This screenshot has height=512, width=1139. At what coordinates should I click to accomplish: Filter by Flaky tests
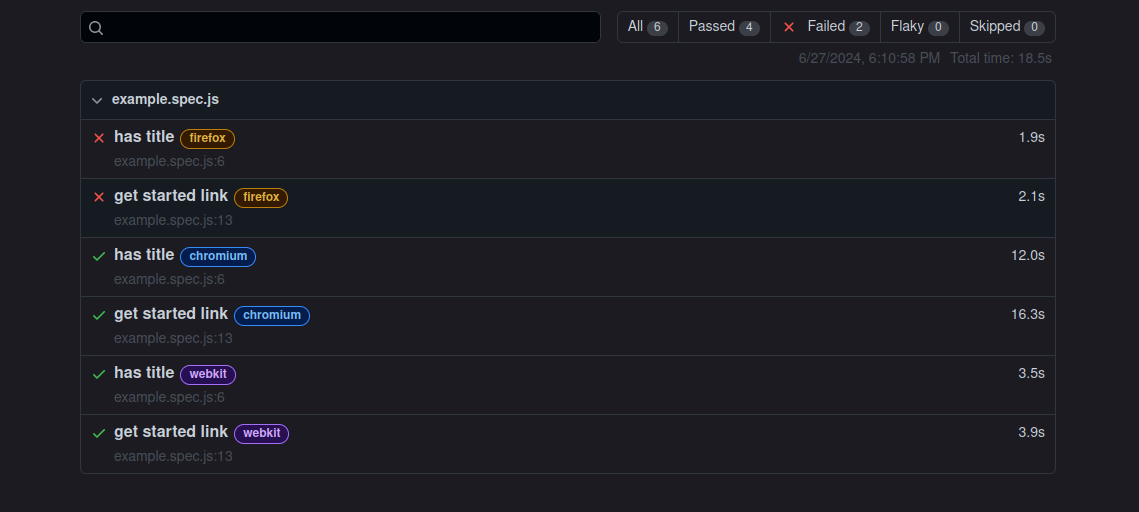pyautogui.click(x=919, y=27)
